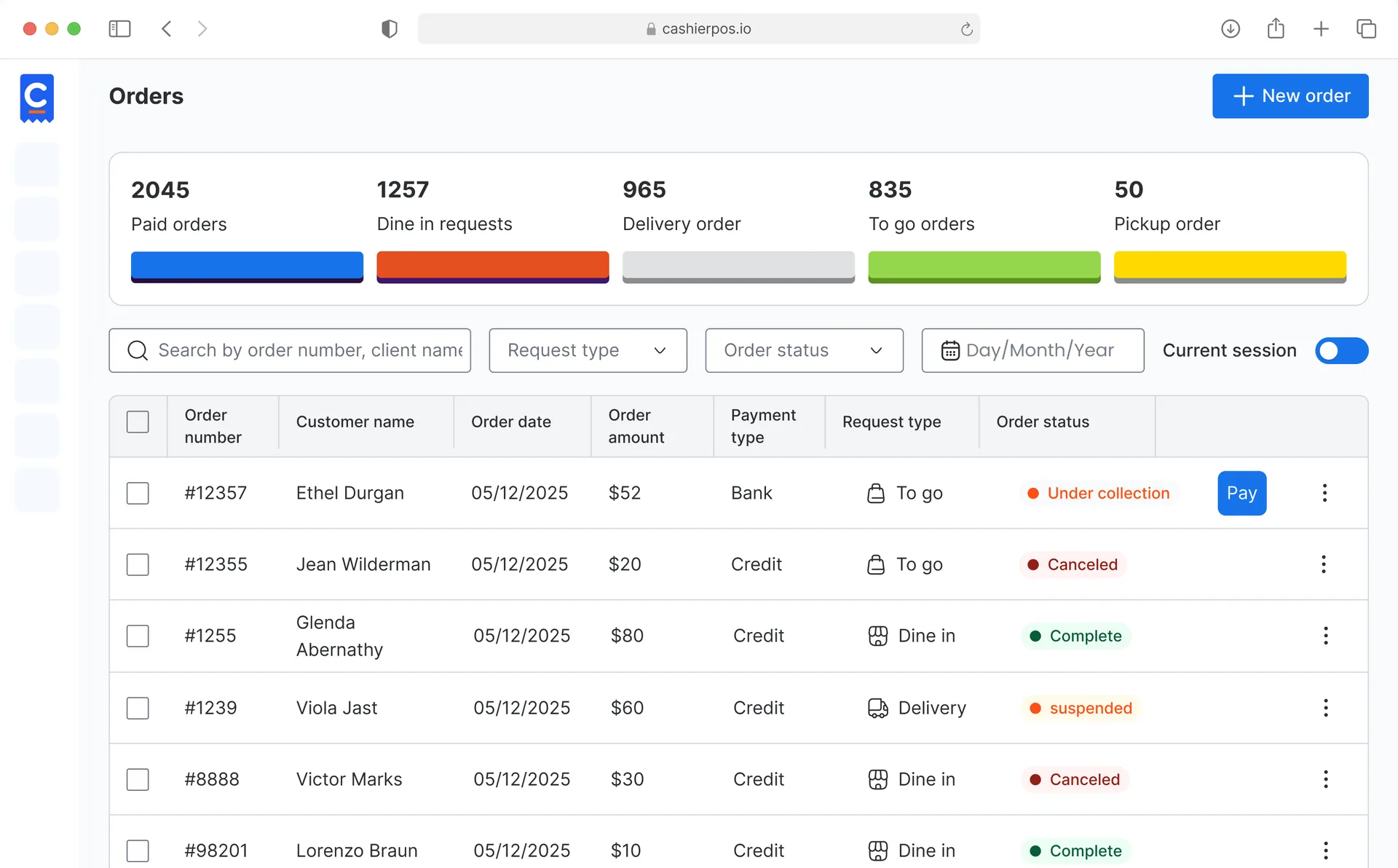
Task: Select the checkbox for order #8888
Action: [x=138, y=779]
